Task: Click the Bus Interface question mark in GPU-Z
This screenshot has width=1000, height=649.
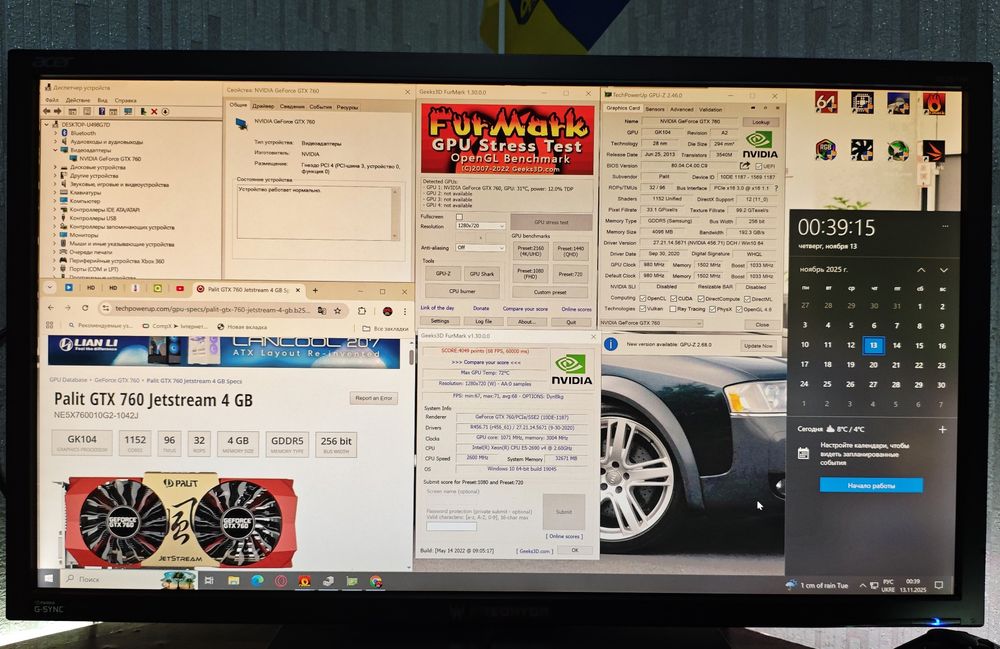Action: [x=776, y=188]
